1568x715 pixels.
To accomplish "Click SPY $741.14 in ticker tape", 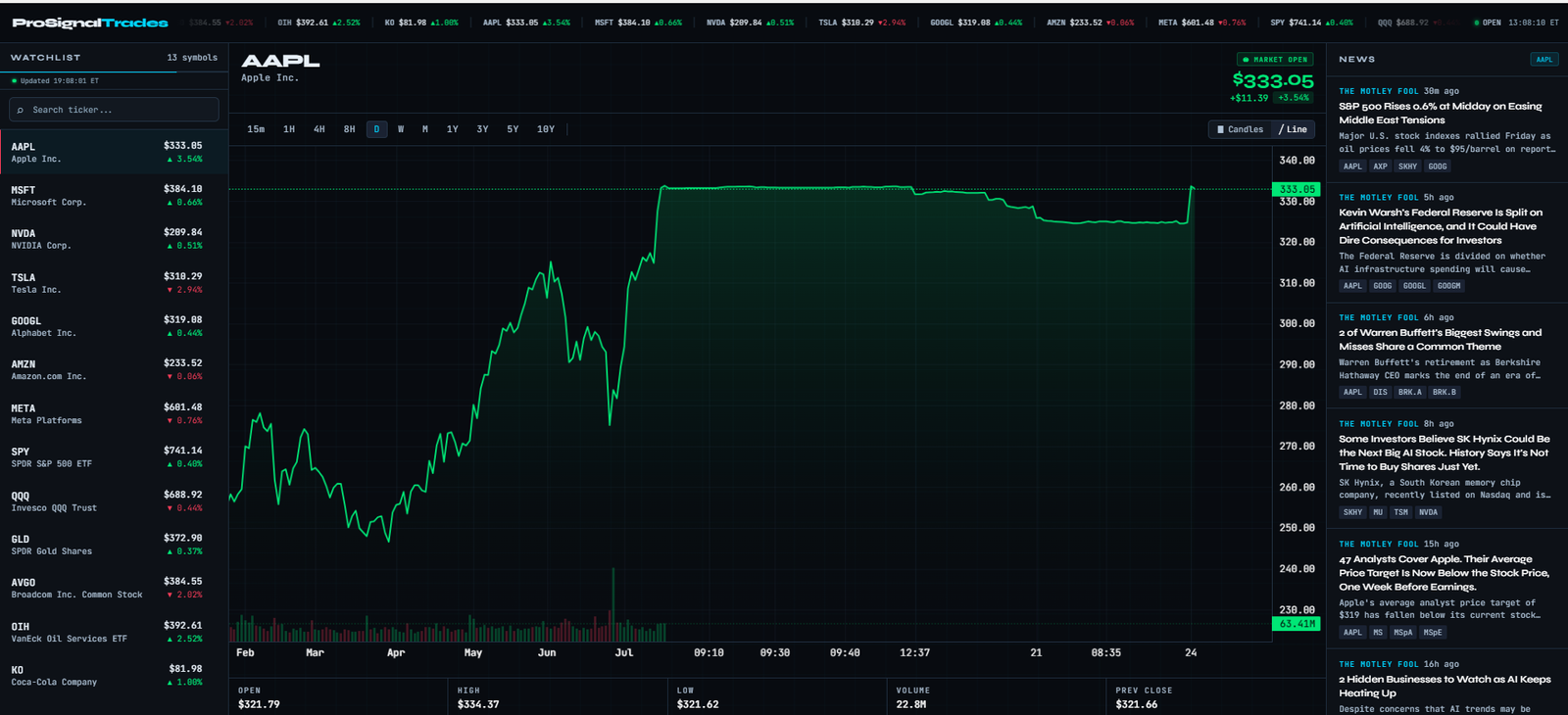I will (x=1311, y=23).
